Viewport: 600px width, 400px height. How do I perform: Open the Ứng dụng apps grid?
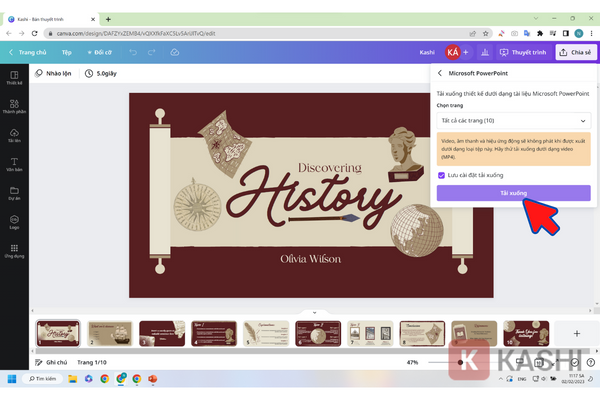(14, 250)
